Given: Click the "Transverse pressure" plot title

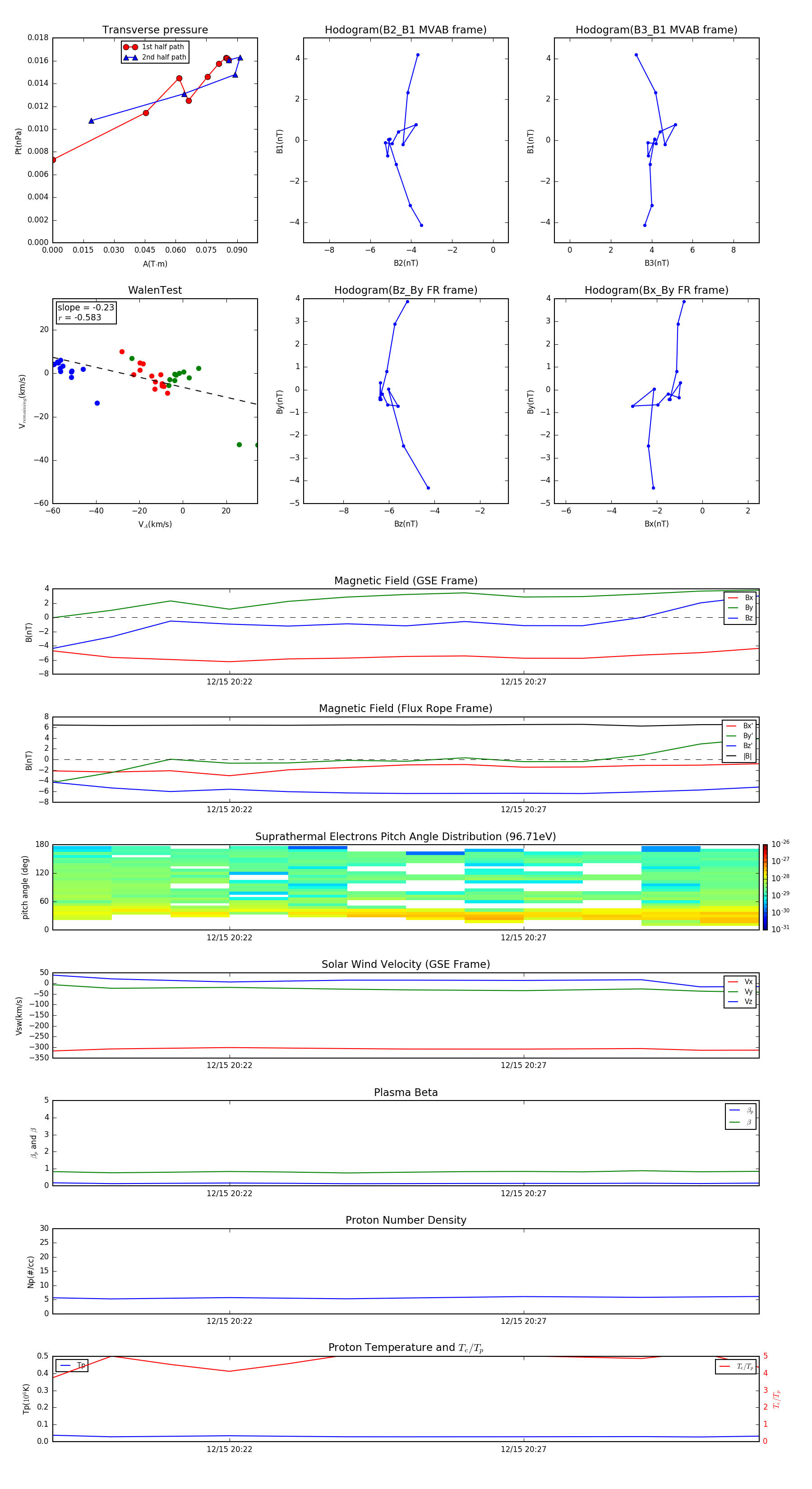Looking at the screenshot, I should pos(155,30).
